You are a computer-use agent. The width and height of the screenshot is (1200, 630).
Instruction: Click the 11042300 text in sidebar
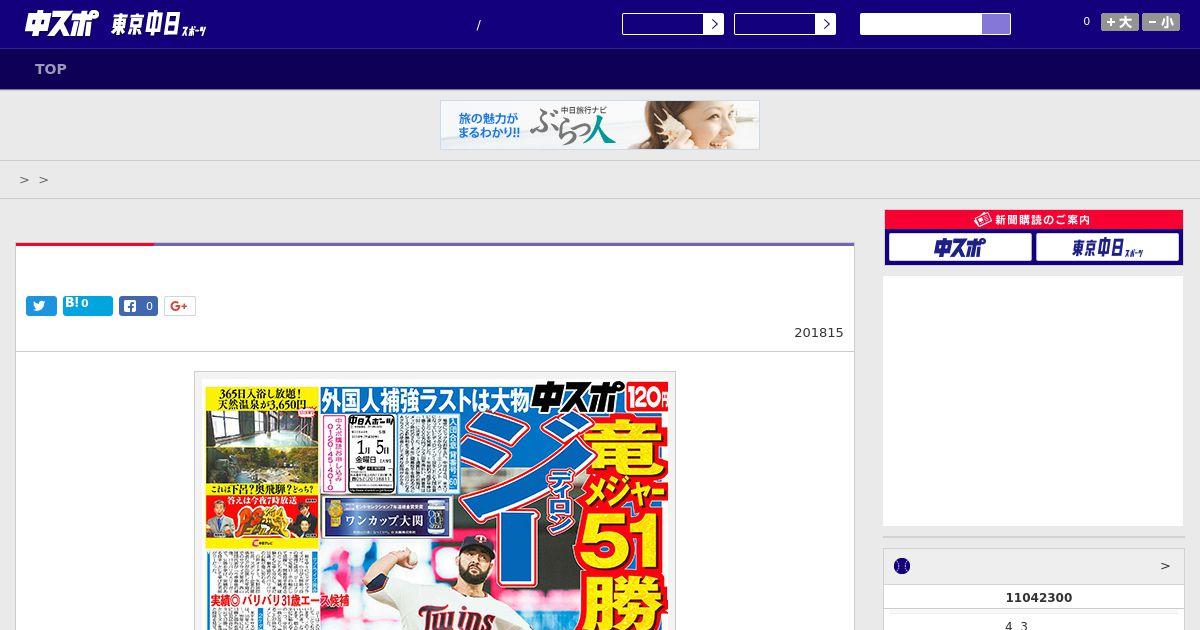[1038, 598]
